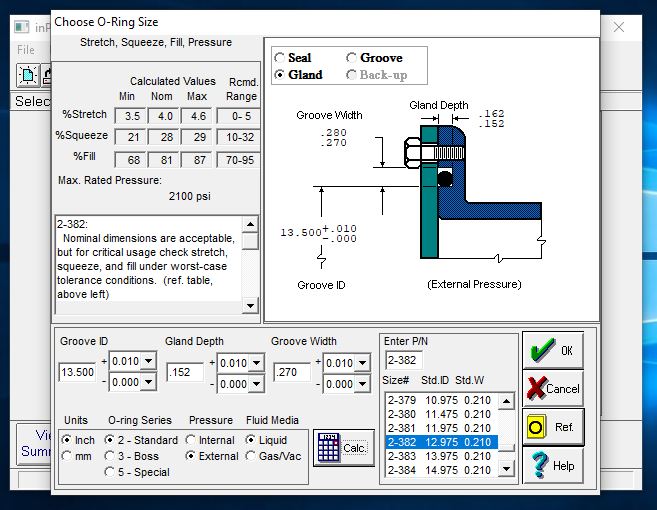Select 3 - Boss O-ring series
The image size is (657, 510).
[132, 456]
